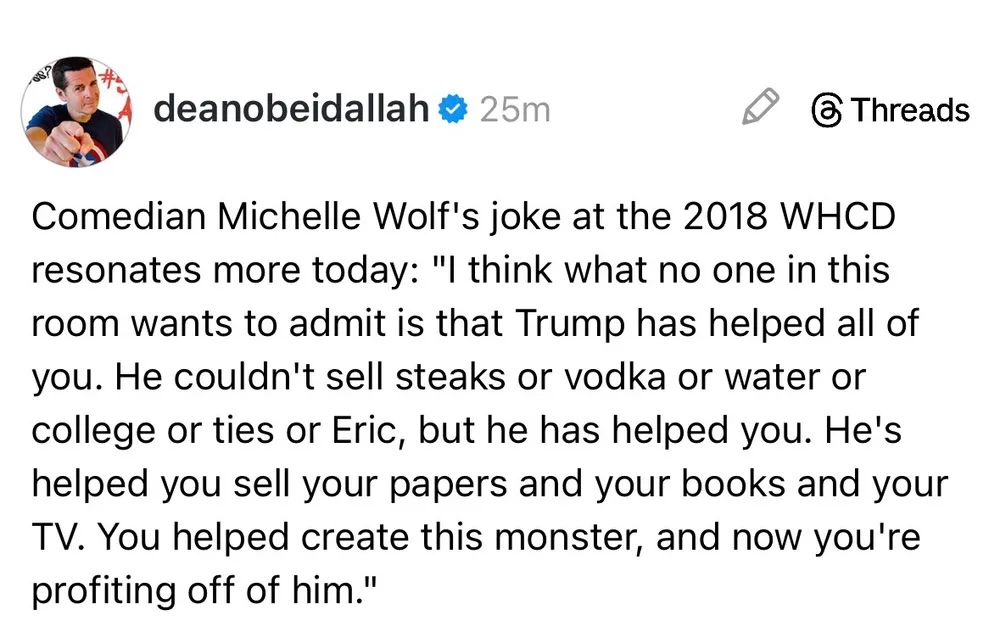Open the deanobeidallah username link
Viewport: 1000px width, 644px height.
(292, 109)
